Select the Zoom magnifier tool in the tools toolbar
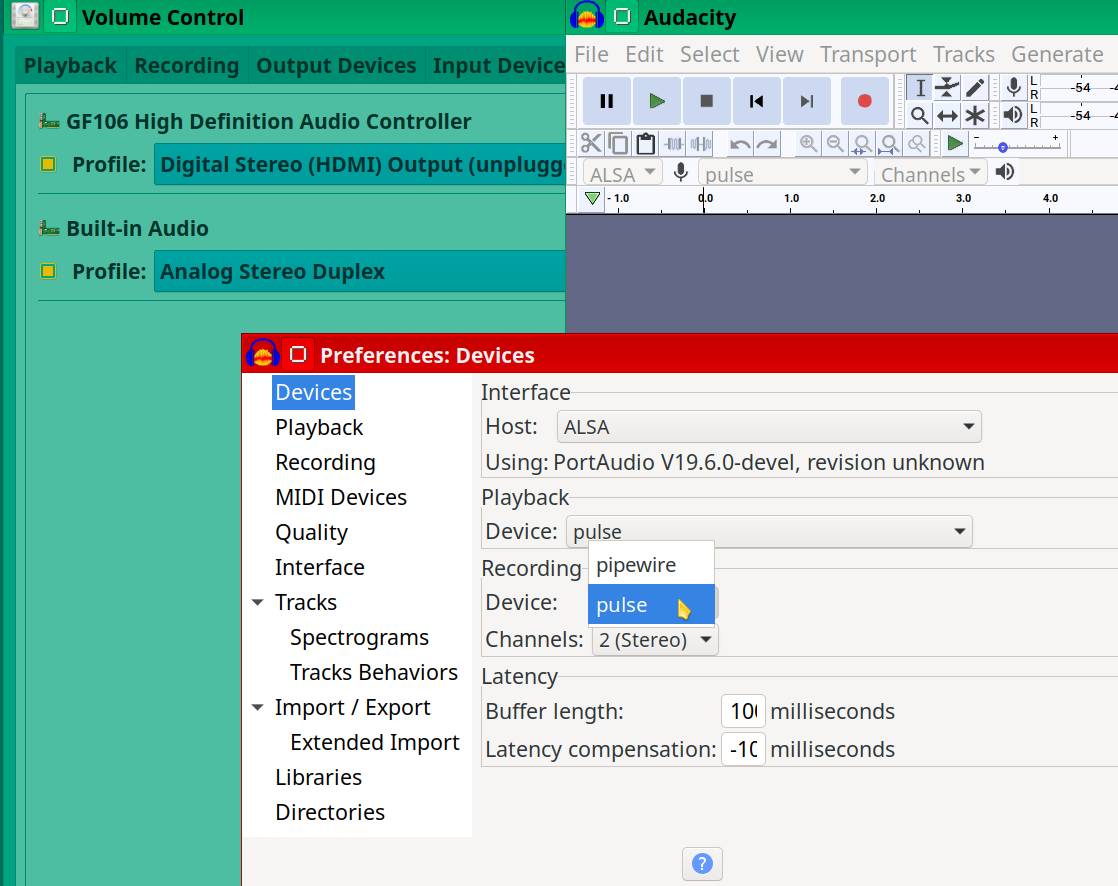 [x=920, y=115]
